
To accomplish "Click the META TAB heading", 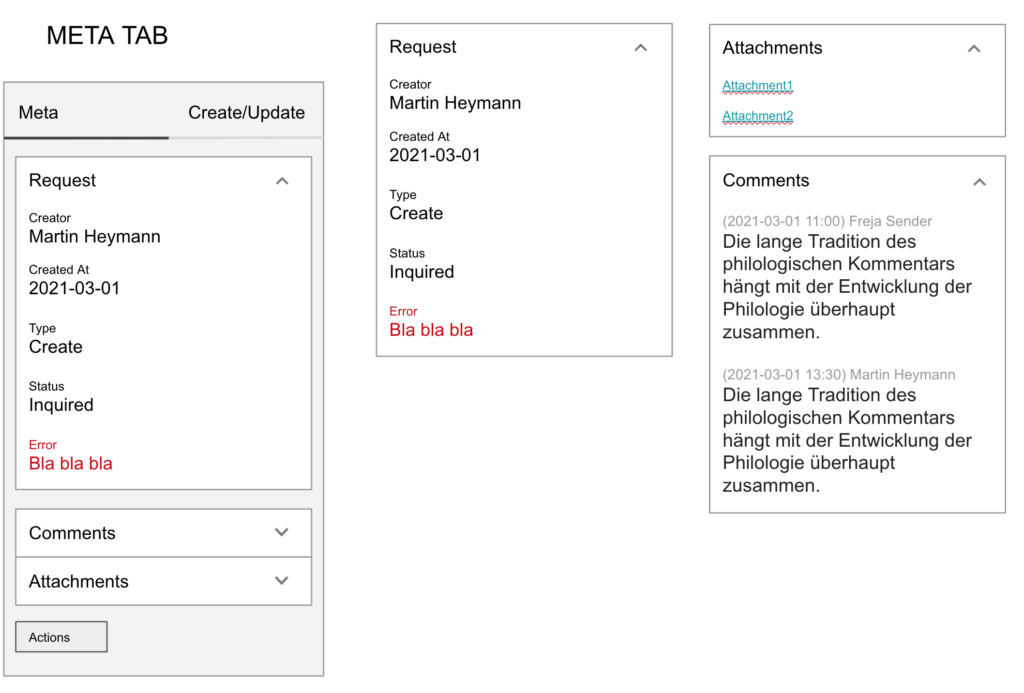I will (107, 37).
